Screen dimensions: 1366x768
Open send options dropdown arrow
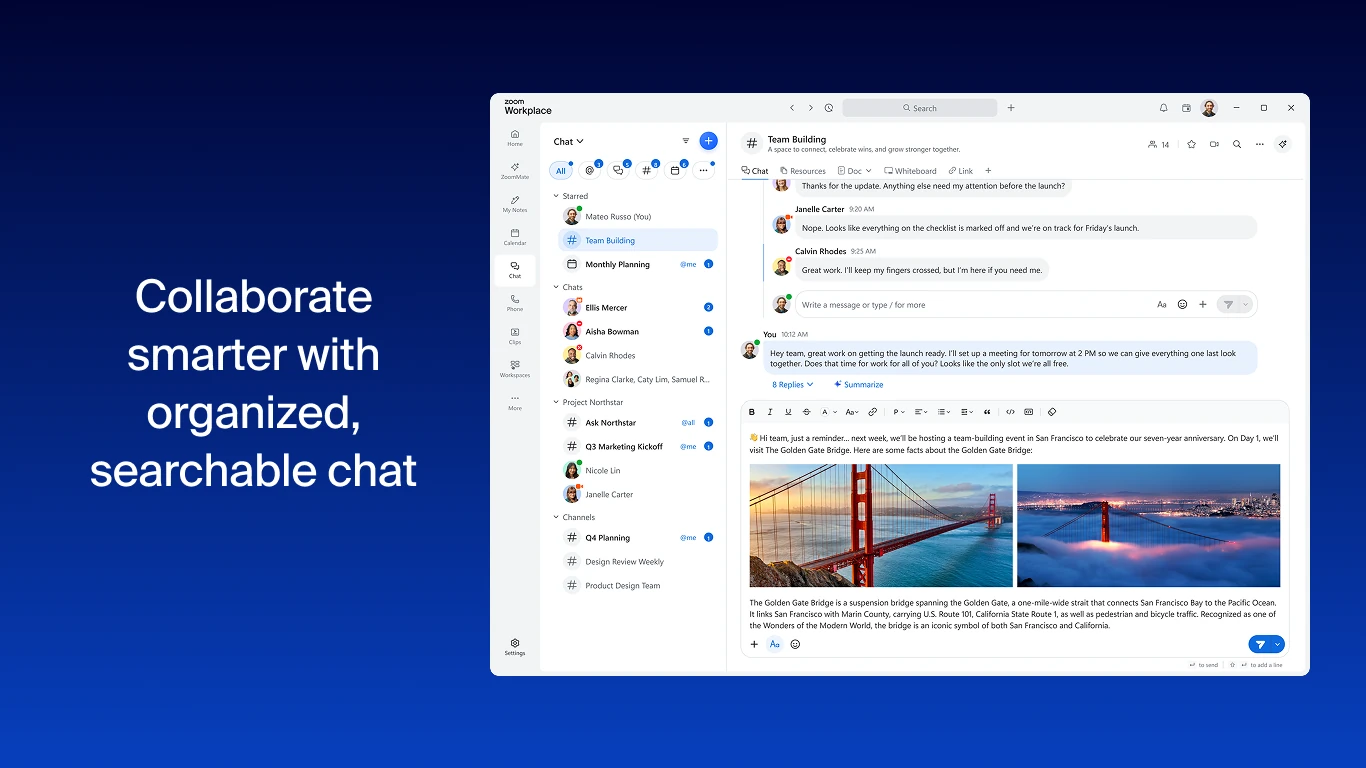pyautogui.click(x=1277, y=645)
